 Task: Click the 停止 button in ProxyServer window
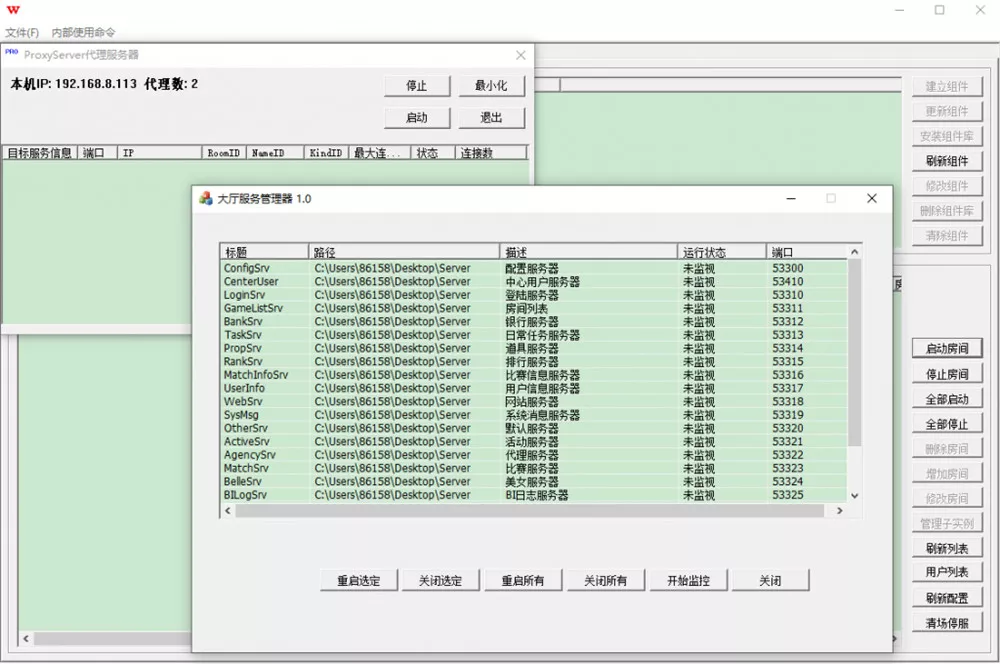417,86
